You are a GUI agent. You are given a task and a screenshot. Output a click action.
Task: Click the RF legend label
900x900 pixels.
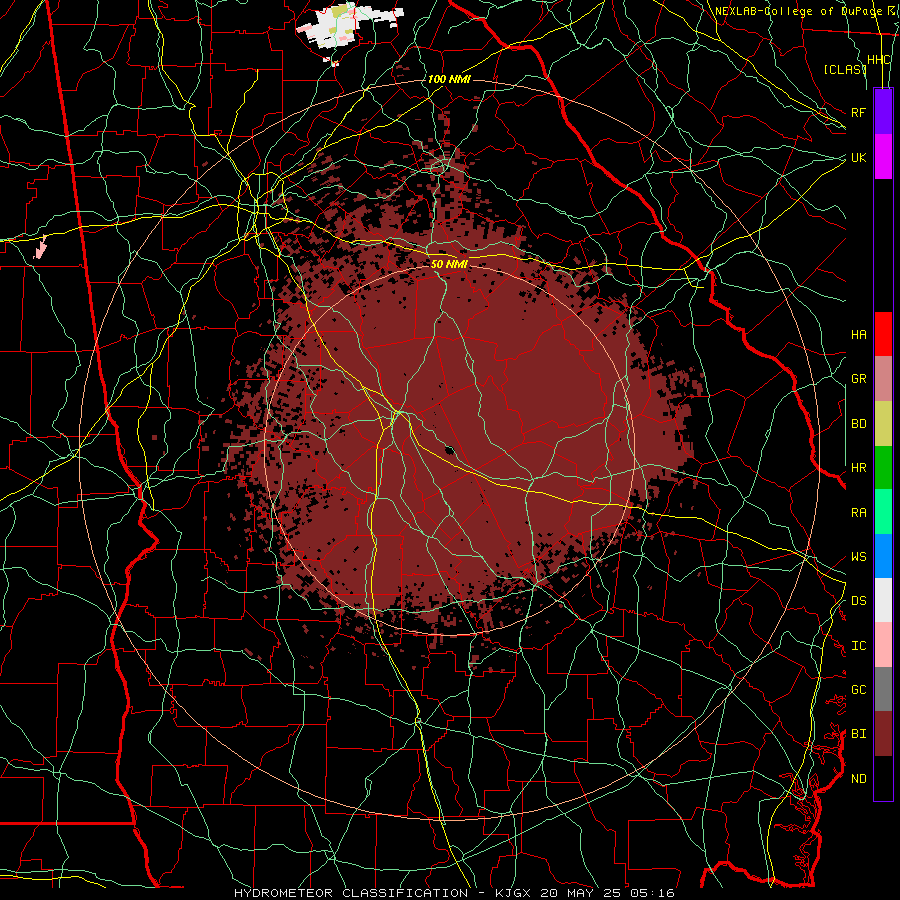858,112
